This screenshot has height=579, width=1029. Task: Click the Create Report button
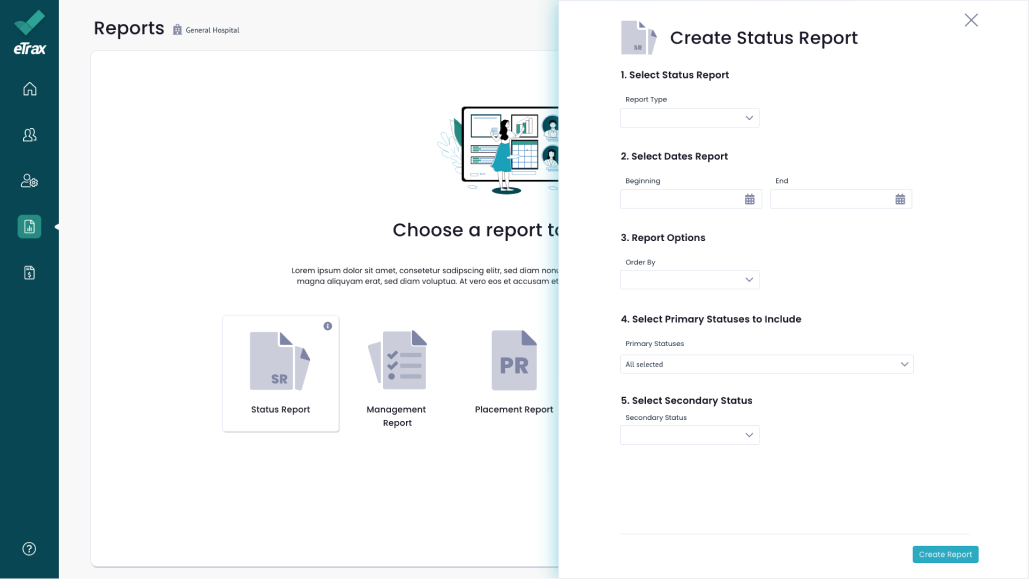click(945, 554)
